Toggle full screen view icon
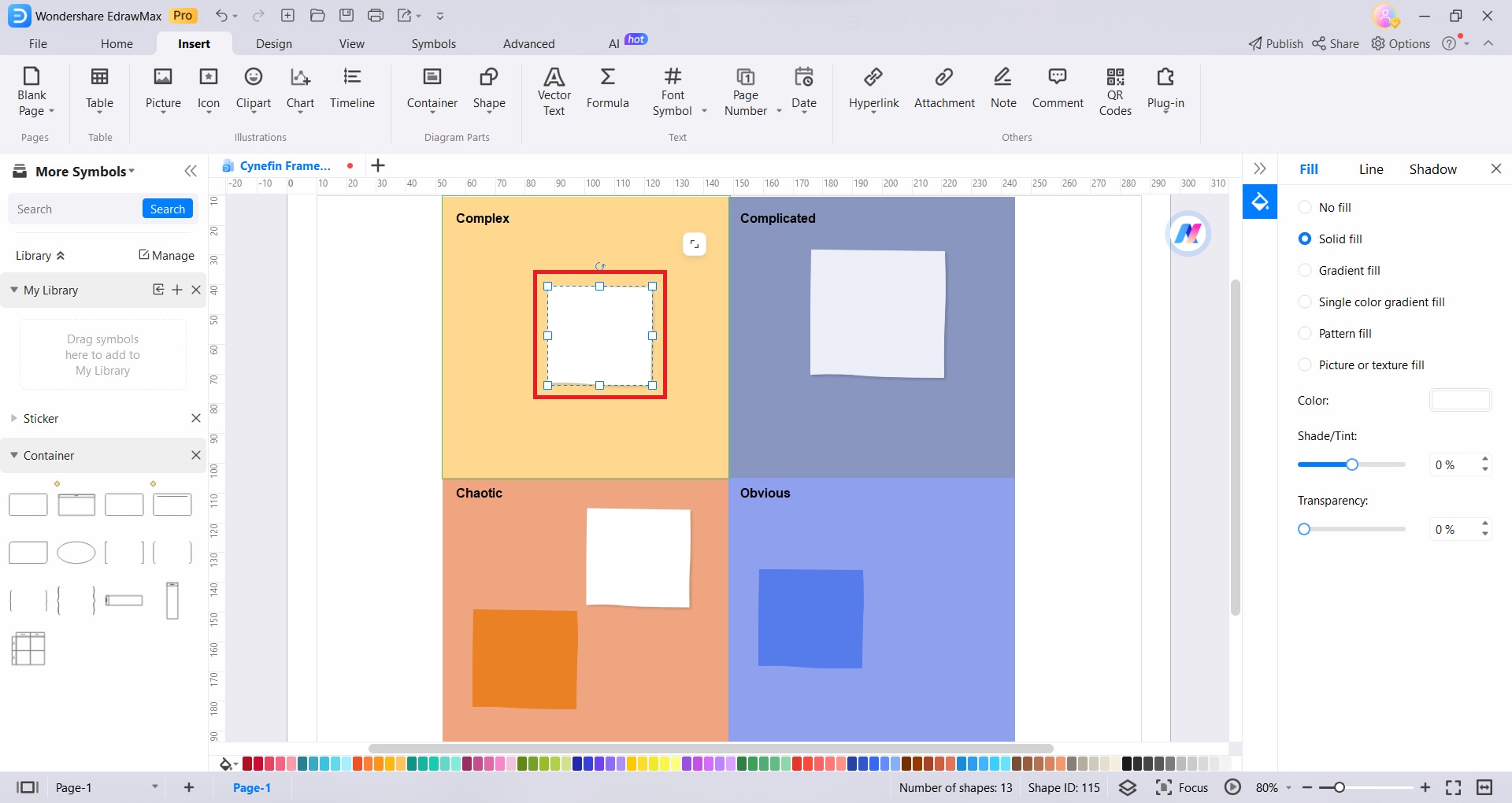 pos(1454,787)
